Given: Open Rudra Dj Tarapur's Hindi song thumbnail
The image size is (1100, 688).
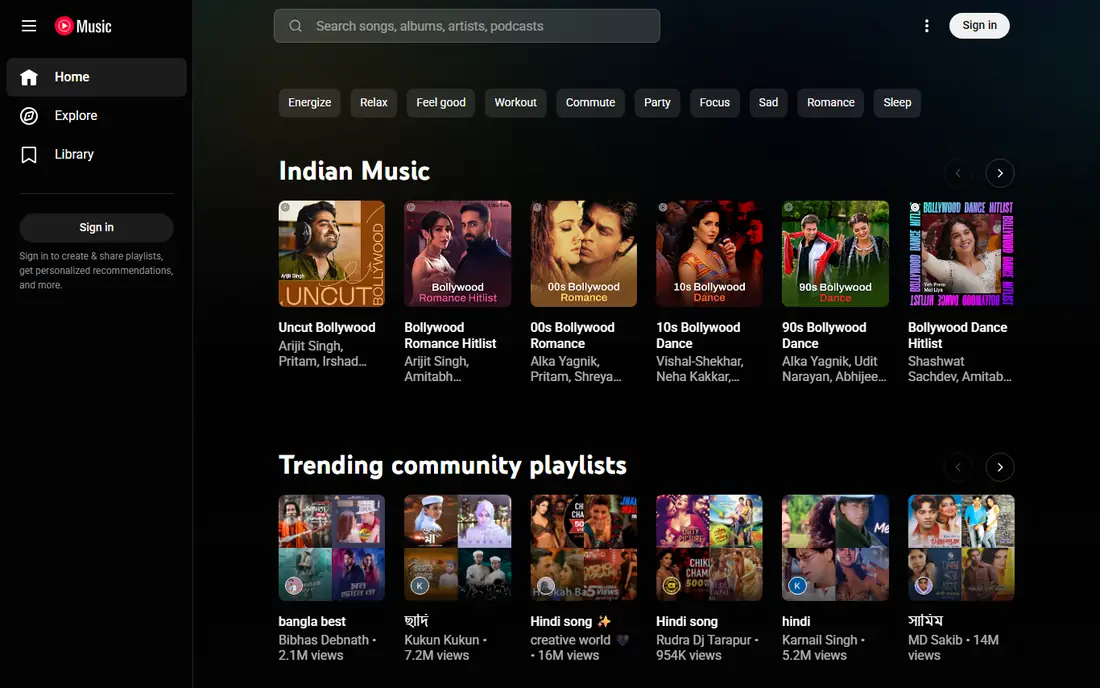Looking at the screenshot, I should pyautogui.click(x=709, y=548).
